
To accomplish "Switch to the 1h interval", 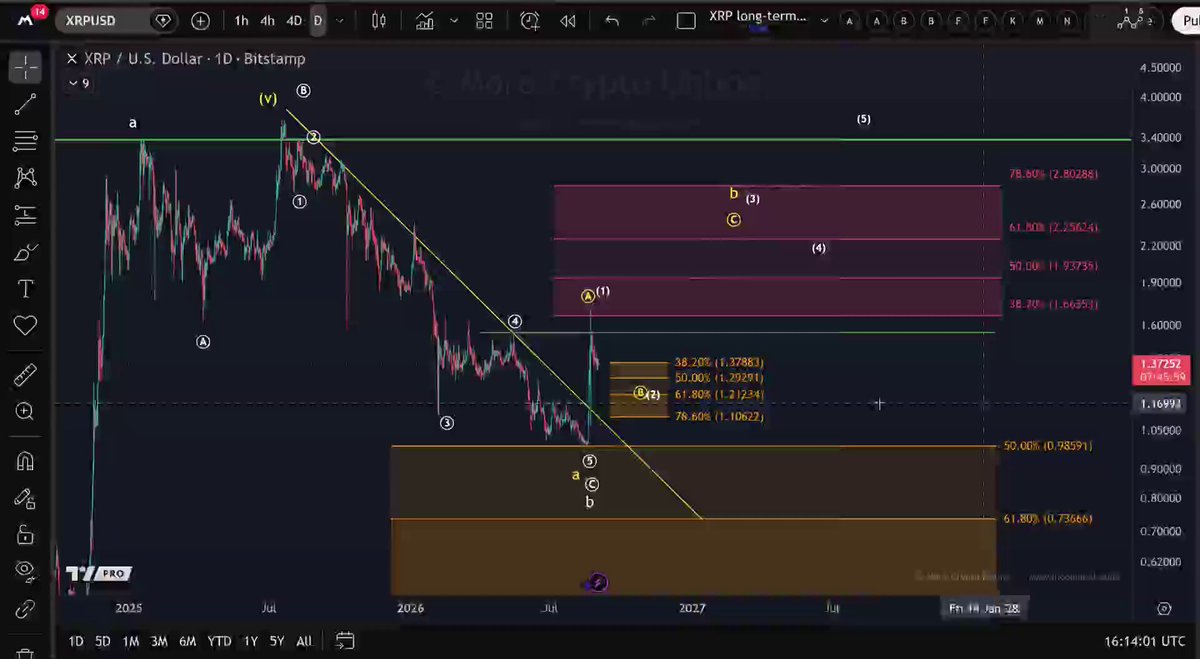I will click(242, 20).
